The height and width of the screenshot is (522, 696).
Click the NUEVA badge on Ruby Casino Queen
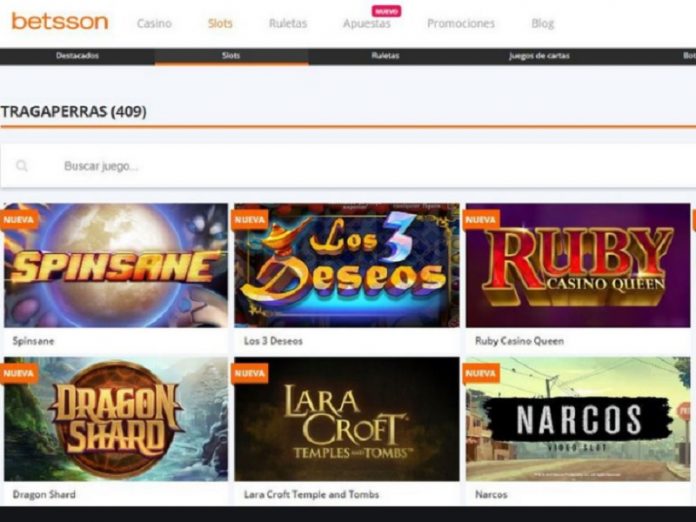(x=481, y=220)
